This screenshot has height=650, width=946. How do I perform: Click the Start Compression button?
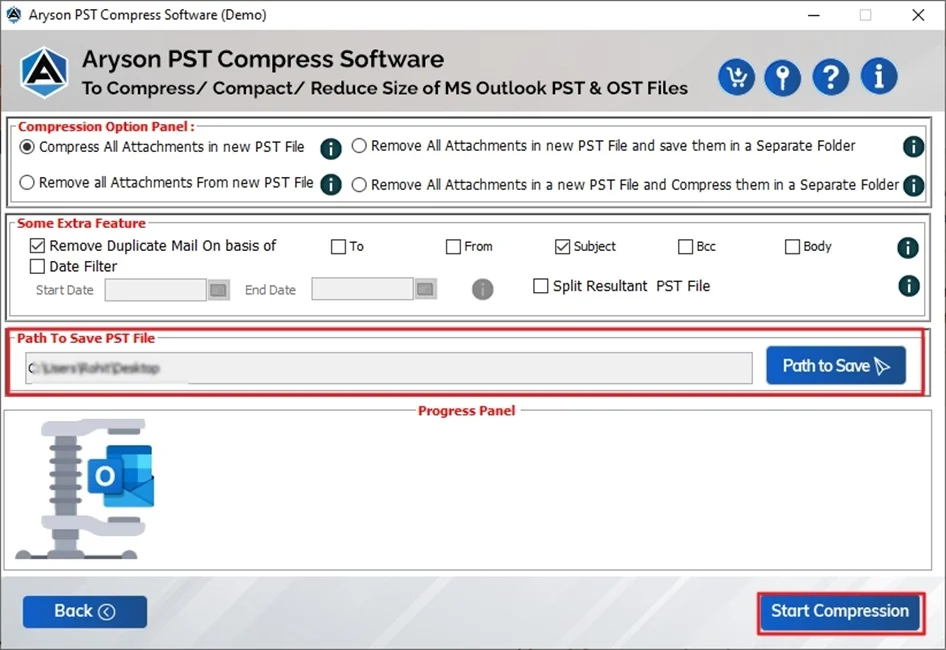840,612
